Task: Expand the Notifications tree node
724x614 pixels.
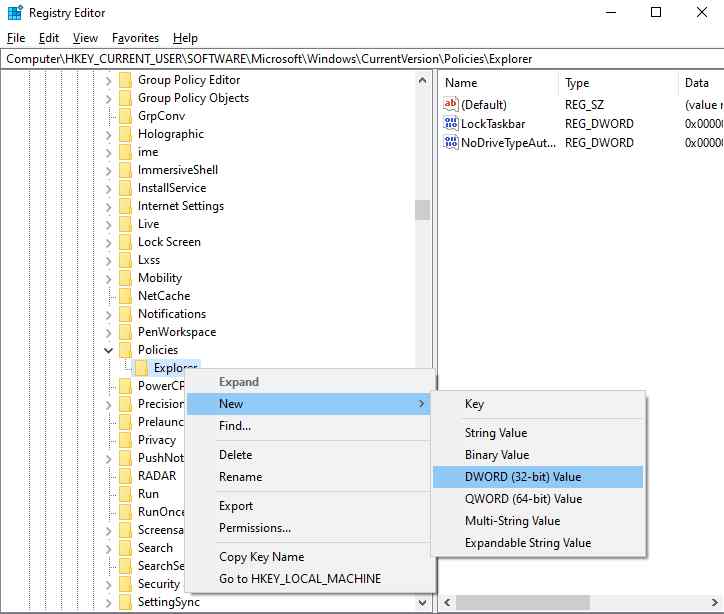Action: [109, 315]
